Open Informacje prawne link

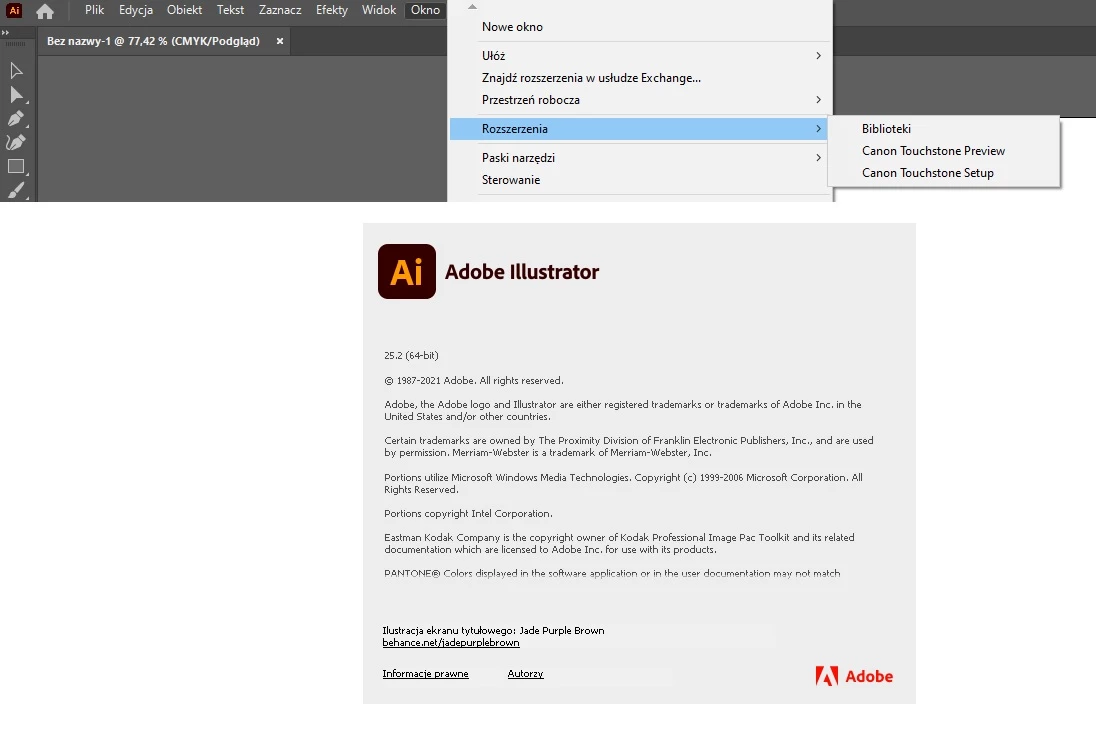(426, 674)
